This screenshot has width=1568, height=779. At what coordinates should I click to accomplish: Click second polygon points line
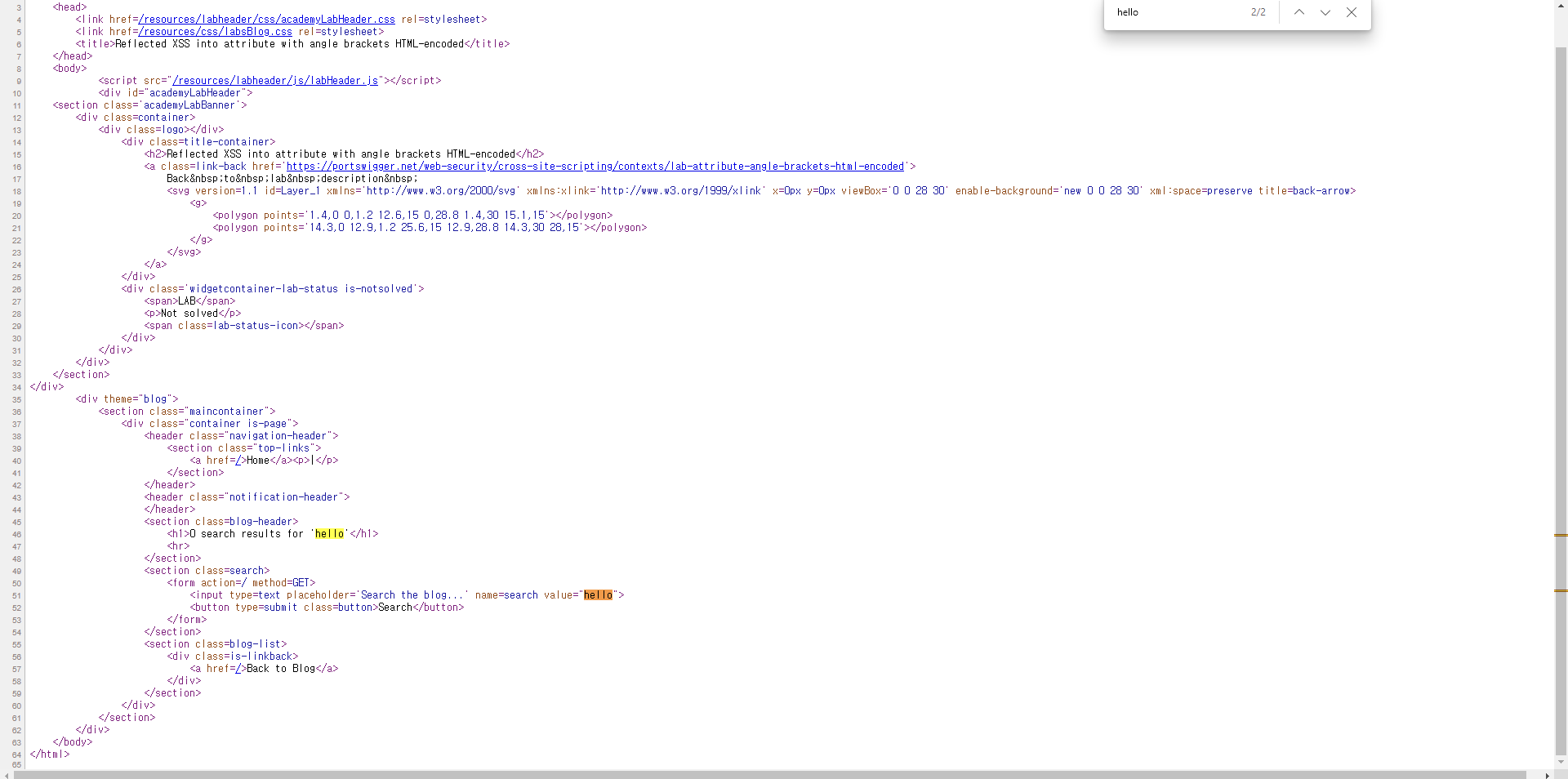click(x=430, y=228)
